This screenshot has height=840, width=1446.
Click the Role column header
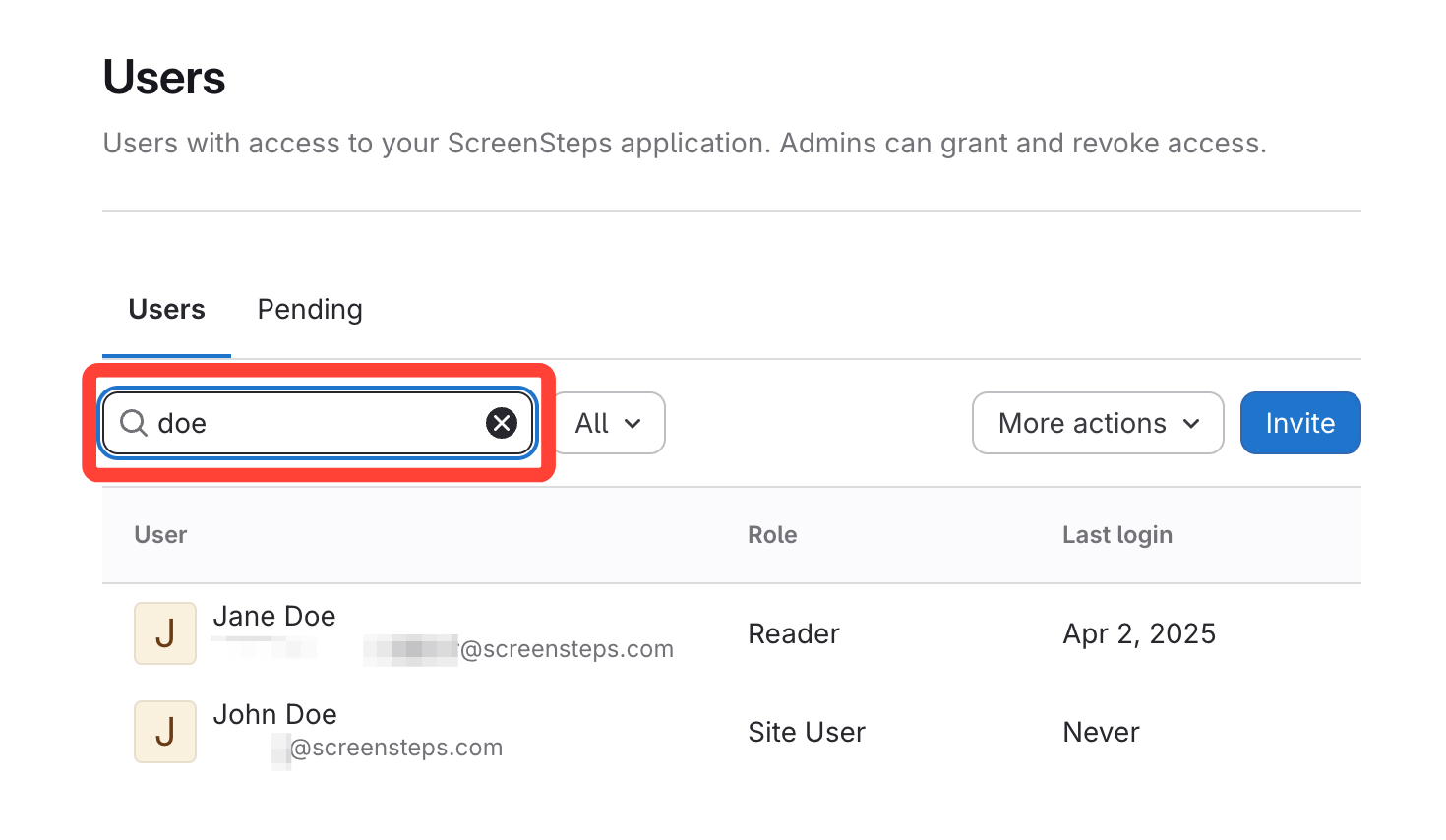772,535
